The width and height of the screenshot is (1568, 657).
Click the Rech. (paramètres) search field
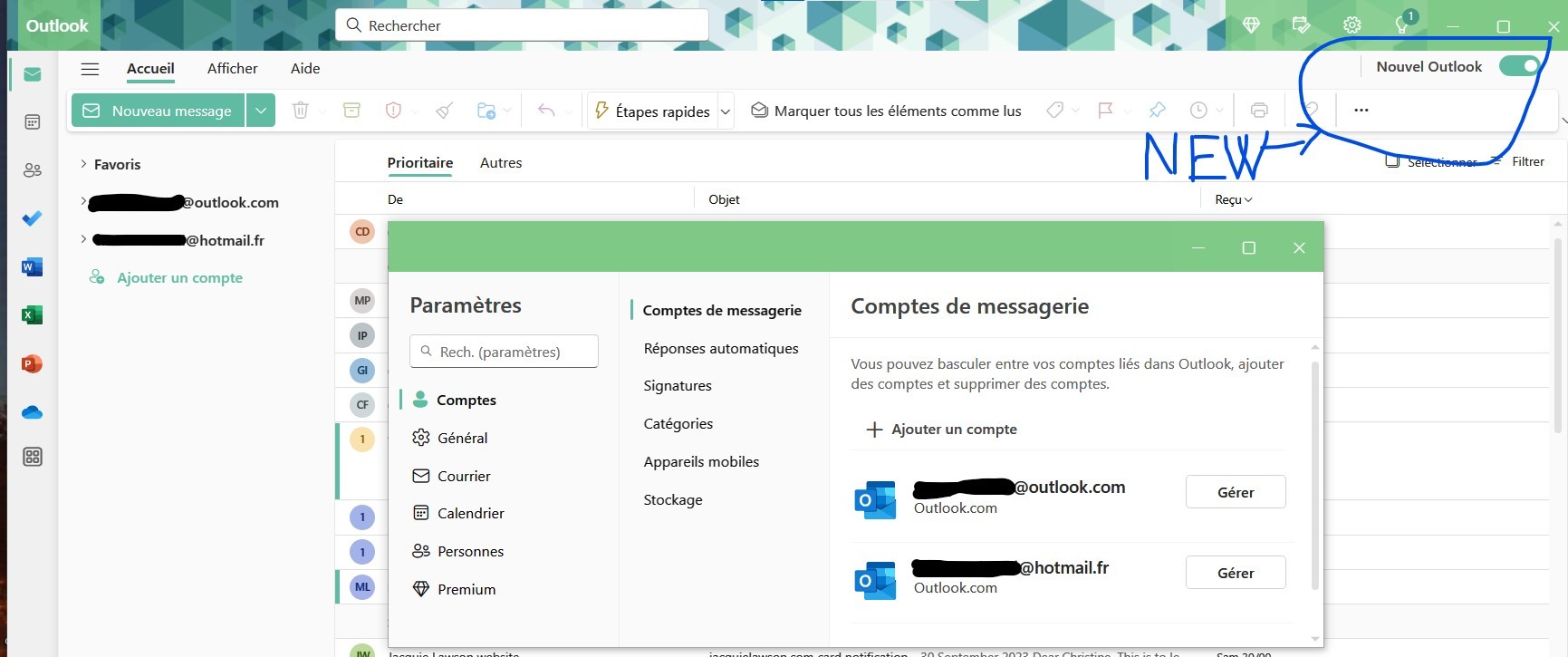504,352
